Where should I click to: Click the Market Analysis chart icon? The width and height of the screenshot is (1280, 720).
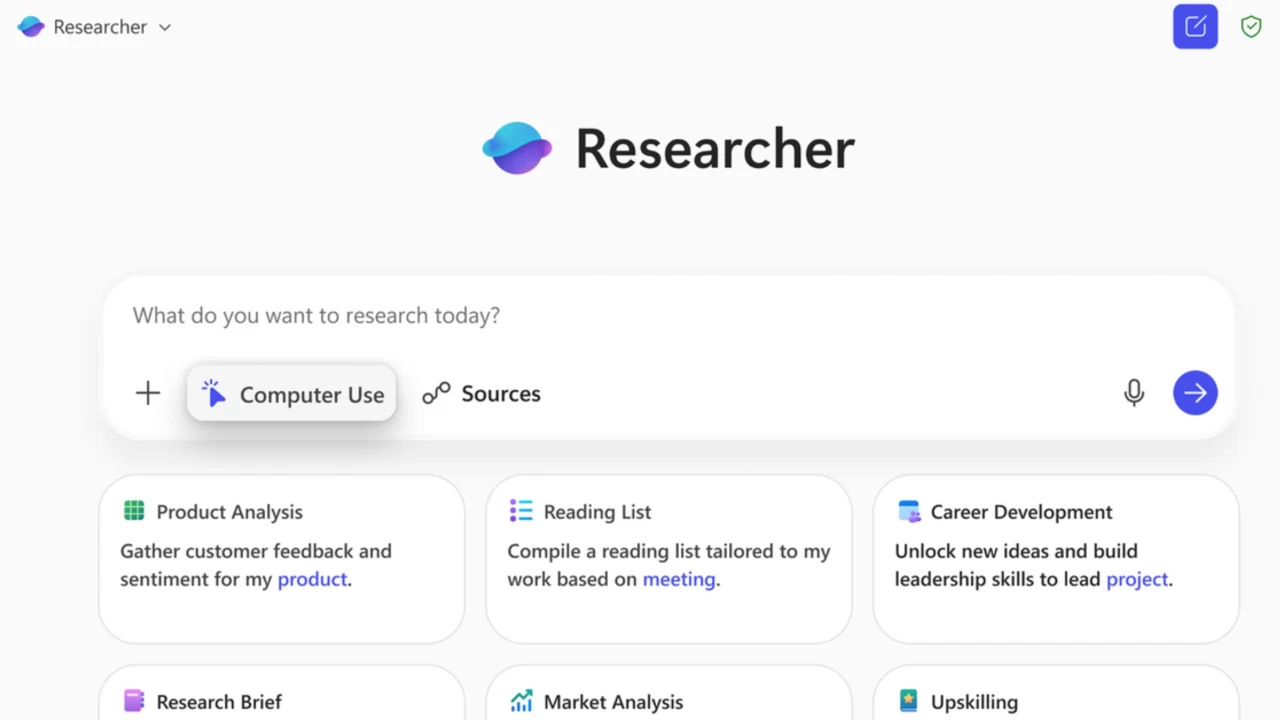[521, 701]
